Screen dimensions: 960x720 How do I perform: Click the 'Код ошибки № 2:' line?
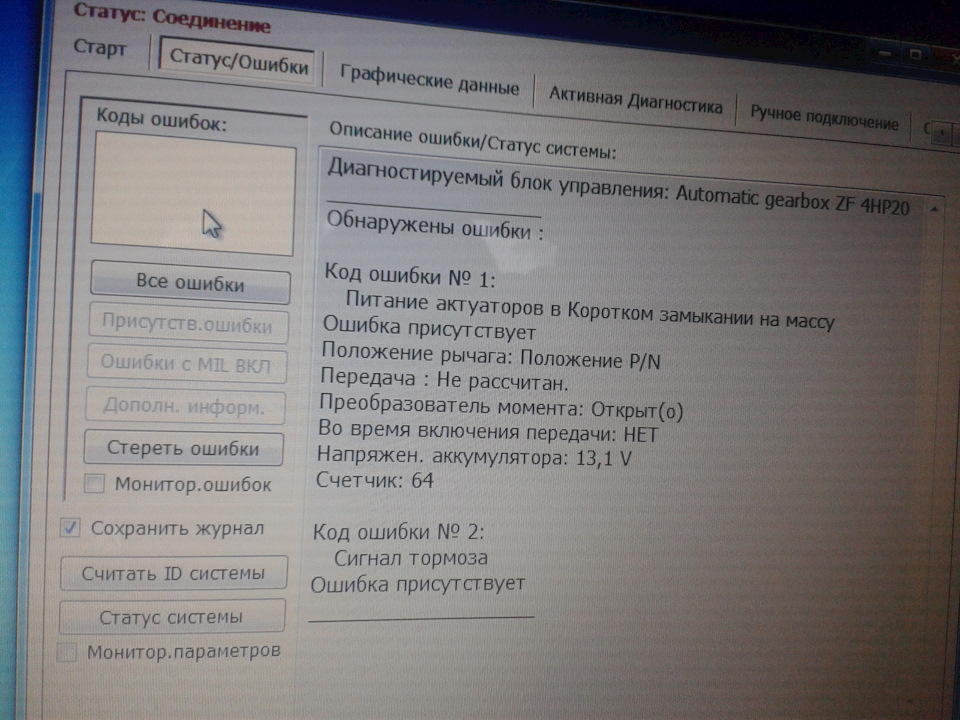[398, 531]
